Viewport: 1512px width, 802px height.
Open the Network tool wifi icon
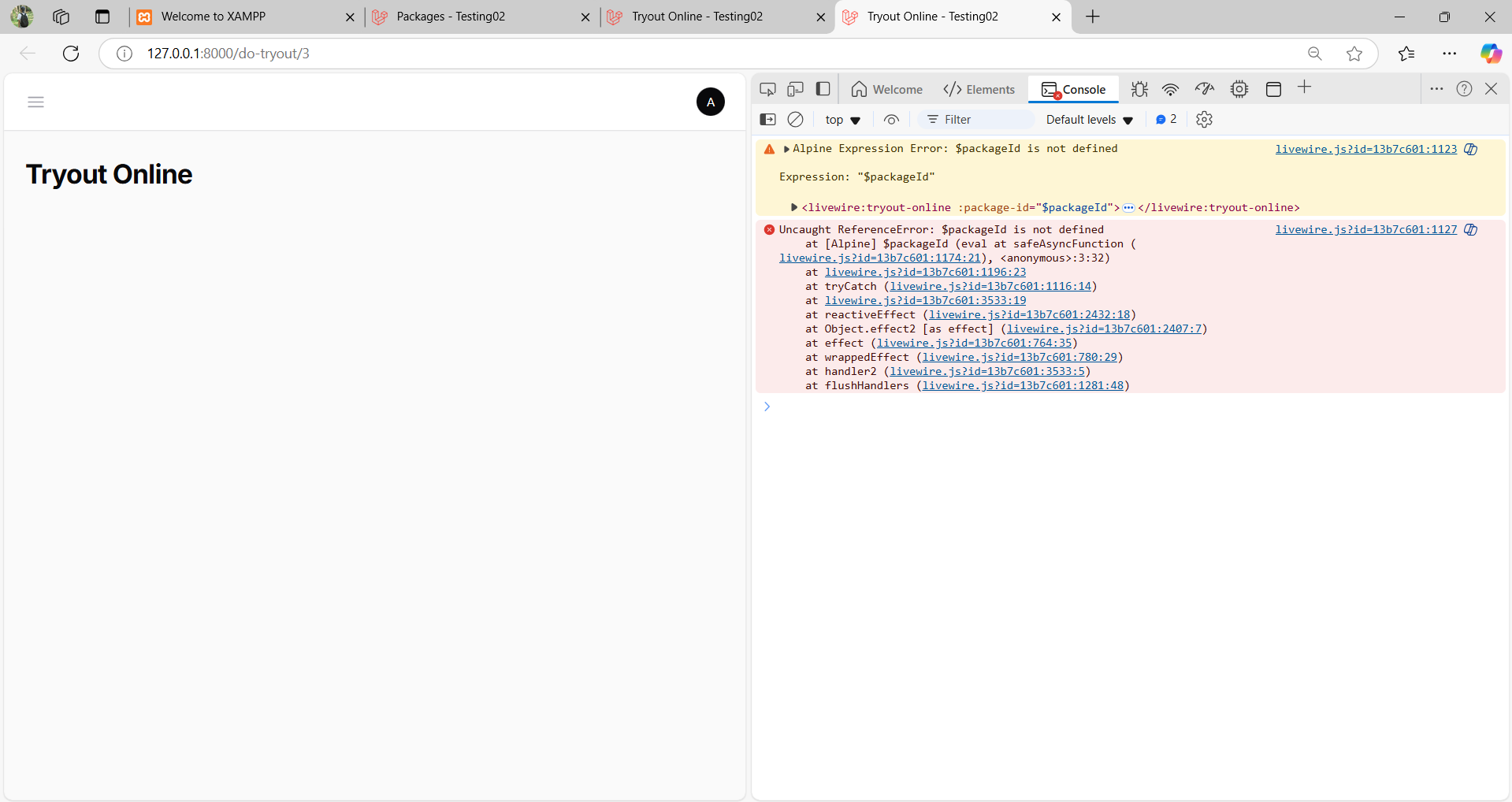pos(1170,89)
